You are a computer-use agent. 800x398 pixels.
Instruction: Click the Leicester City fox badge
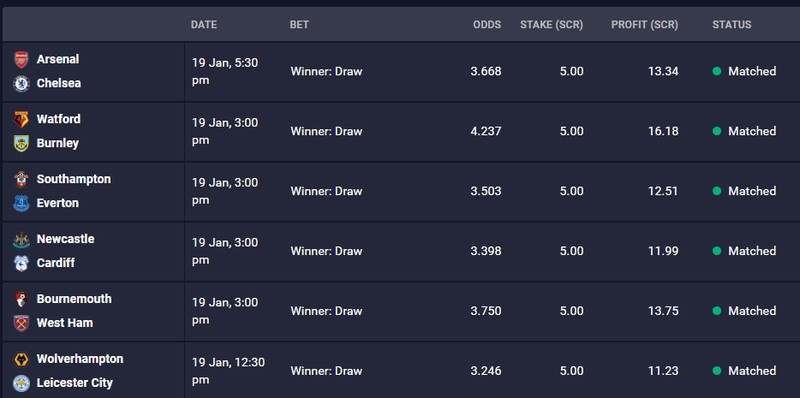(21, 383)
